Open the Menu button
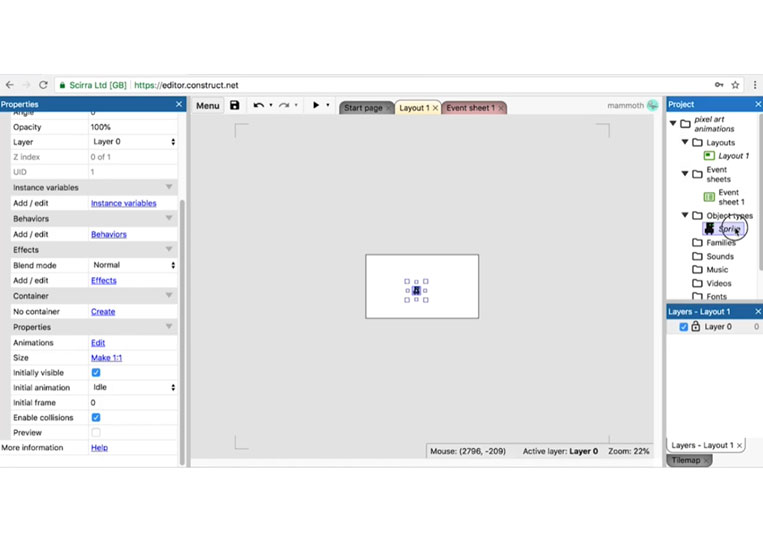The width and height of the screenshot is (763, 541). 208,106
